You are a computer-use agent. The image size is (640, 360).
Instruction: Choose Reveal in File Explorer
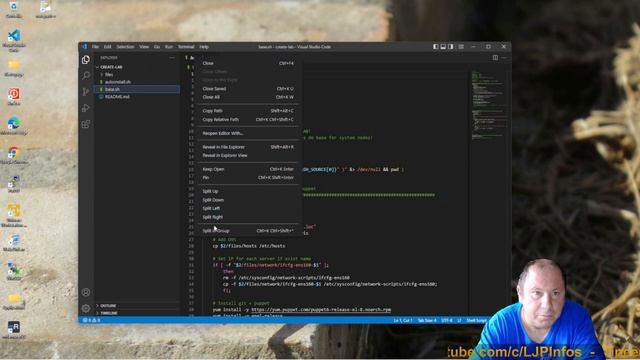(248, 147)
